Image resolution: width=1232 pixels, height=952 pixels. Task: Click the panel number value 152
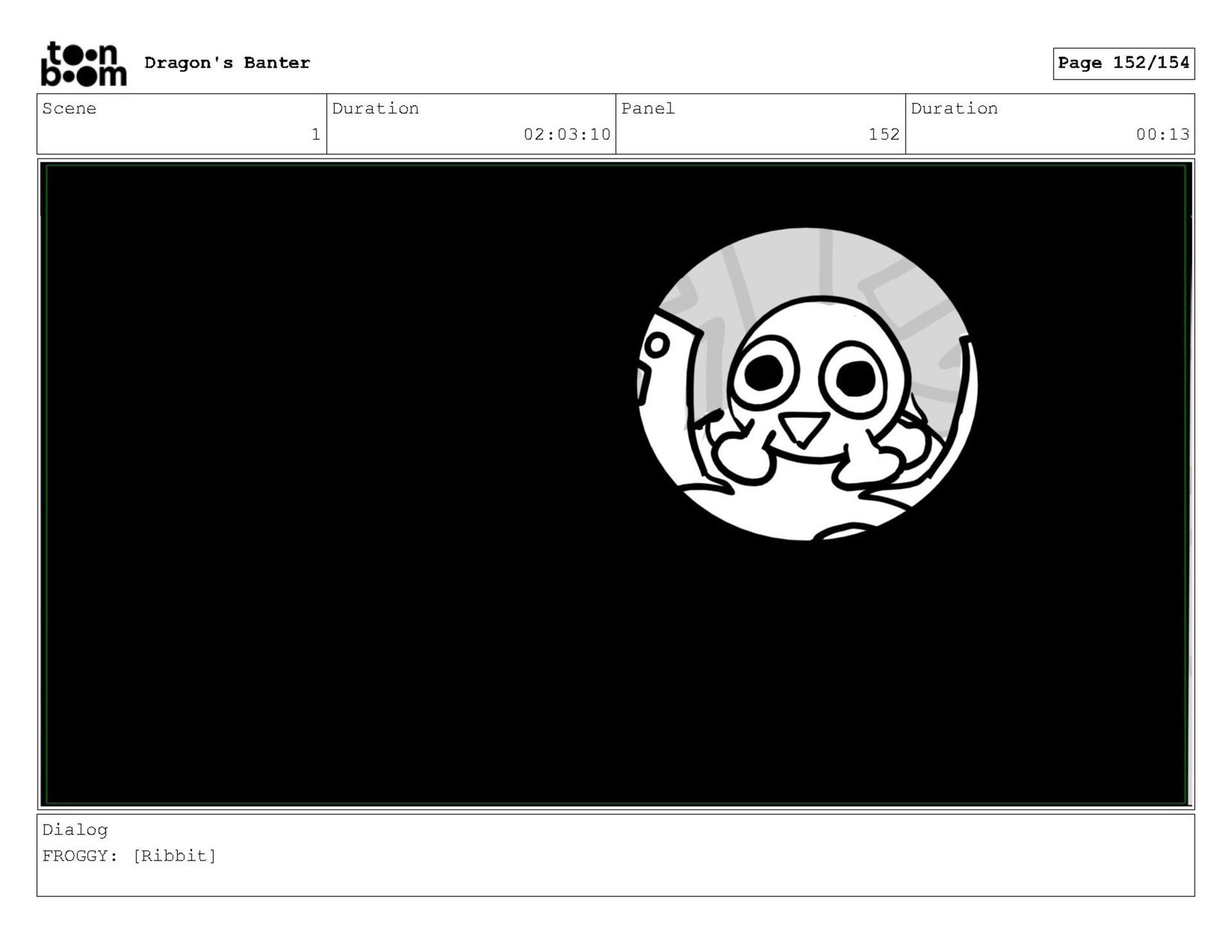tap(884, 134)
